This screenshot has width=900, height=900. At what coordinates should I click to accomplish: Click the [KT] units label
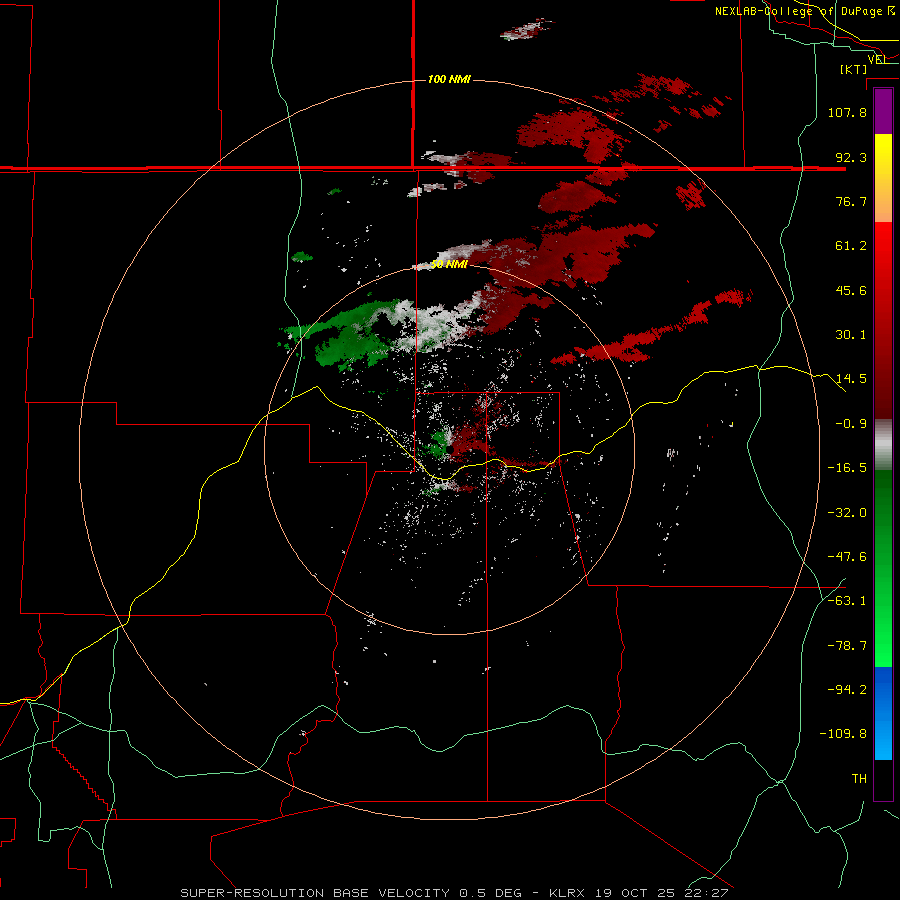(x=854, y=69)
